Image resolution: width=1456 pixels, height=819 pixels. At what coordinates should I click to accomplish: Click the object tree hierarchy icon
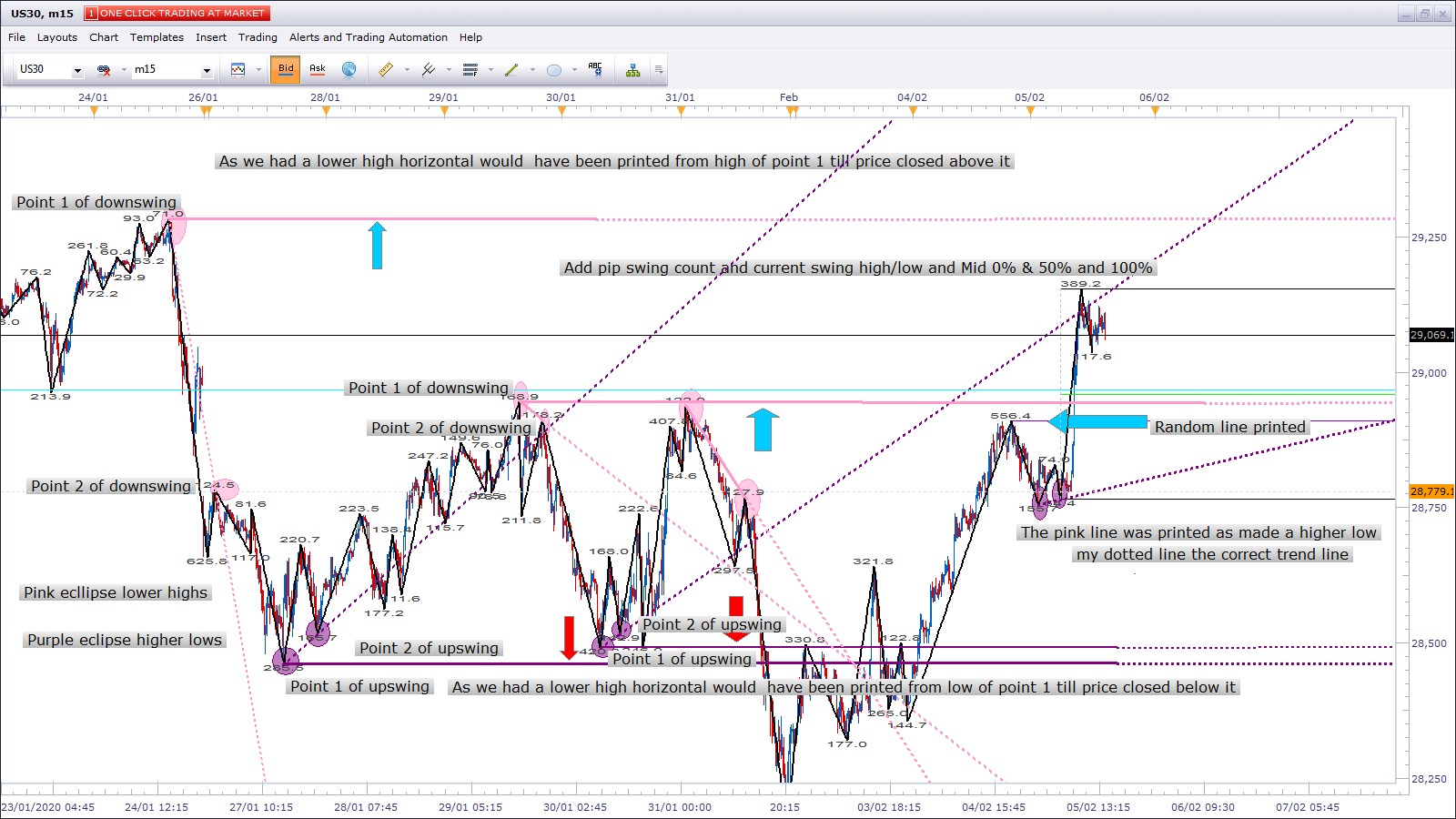pyautogui.click(x=632, y=70)
